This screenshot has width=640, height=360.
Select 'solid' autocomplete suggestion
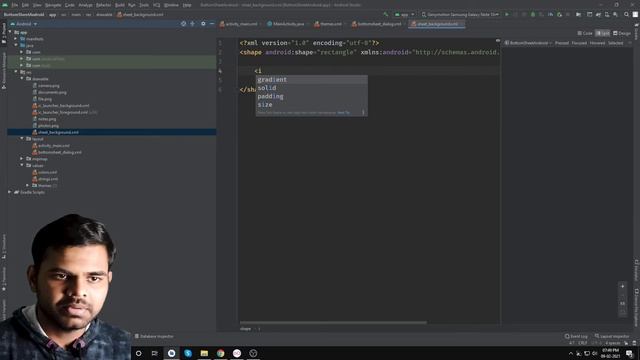click(x=311, y=88)
